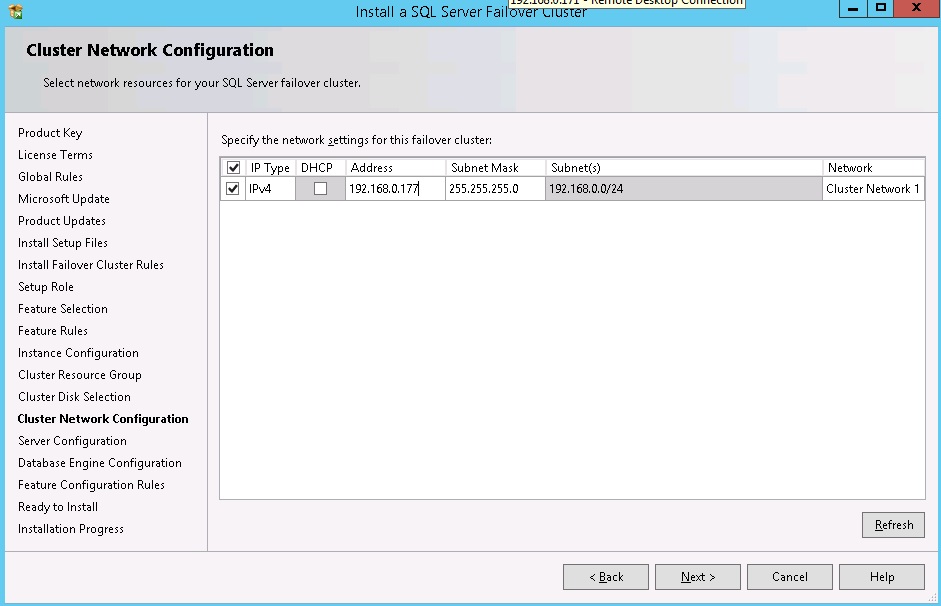Select Cluster Network Configuration step

tap(103, 419)
